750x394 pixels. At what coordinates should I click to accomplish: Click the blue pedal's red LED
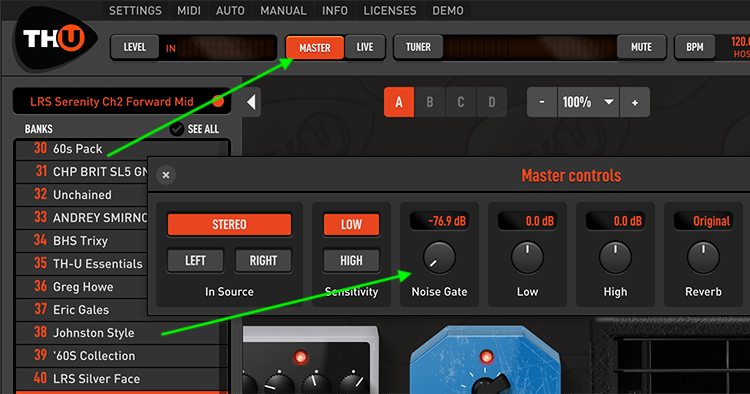pyautogui.click(x=486, y=357)
